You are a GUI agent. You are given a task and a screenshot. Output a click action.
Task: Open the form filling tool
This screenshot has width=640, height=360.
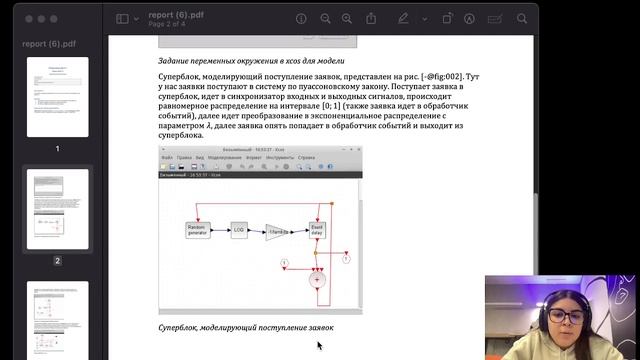point(495,19)
